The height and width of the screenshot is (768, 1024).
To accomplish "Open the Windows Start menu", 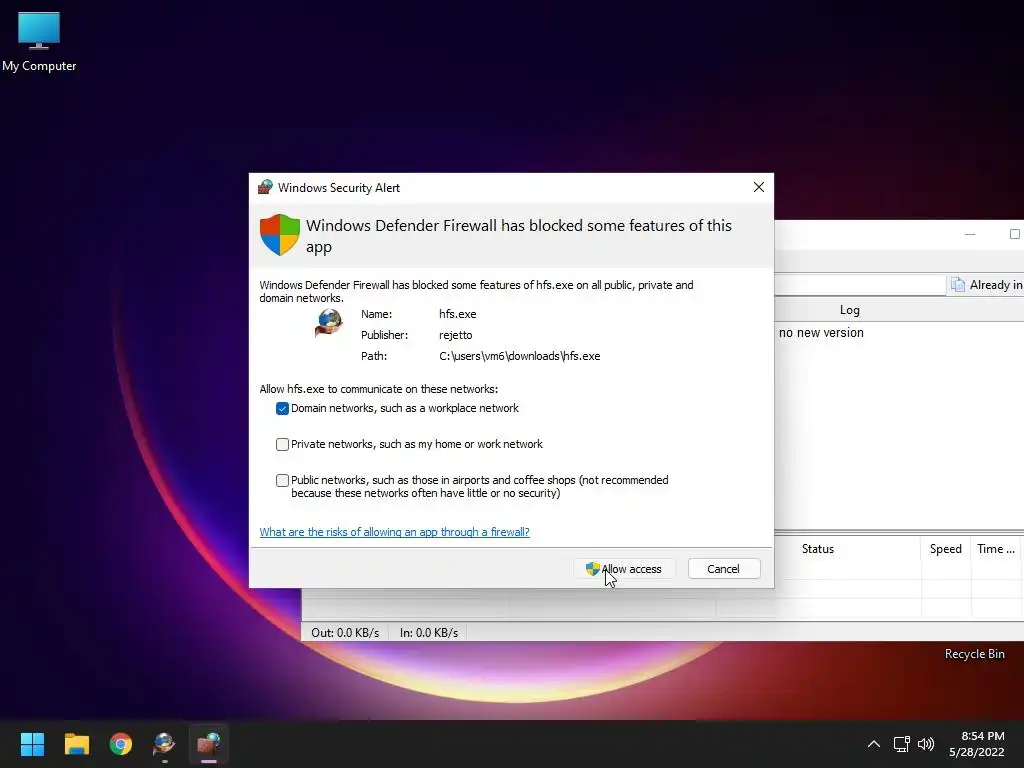I will coord(32,744).
